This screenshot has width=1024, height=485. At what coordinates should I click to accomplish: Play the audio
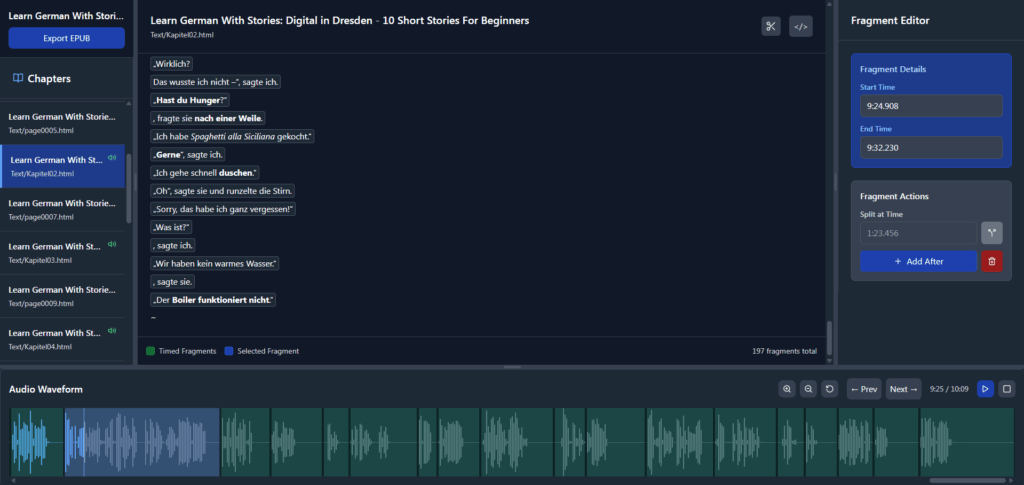pyautogui.click(x=985, y=389)
